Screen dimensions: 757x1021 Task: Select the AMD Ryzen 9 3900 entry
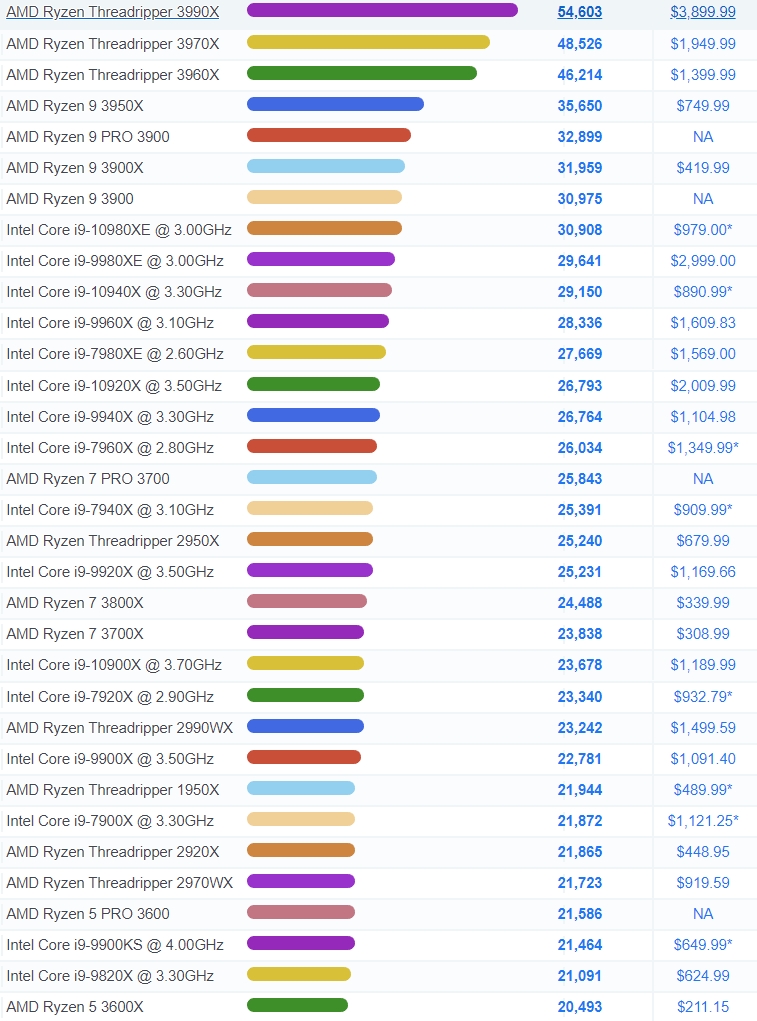click(x=70, y=199)
